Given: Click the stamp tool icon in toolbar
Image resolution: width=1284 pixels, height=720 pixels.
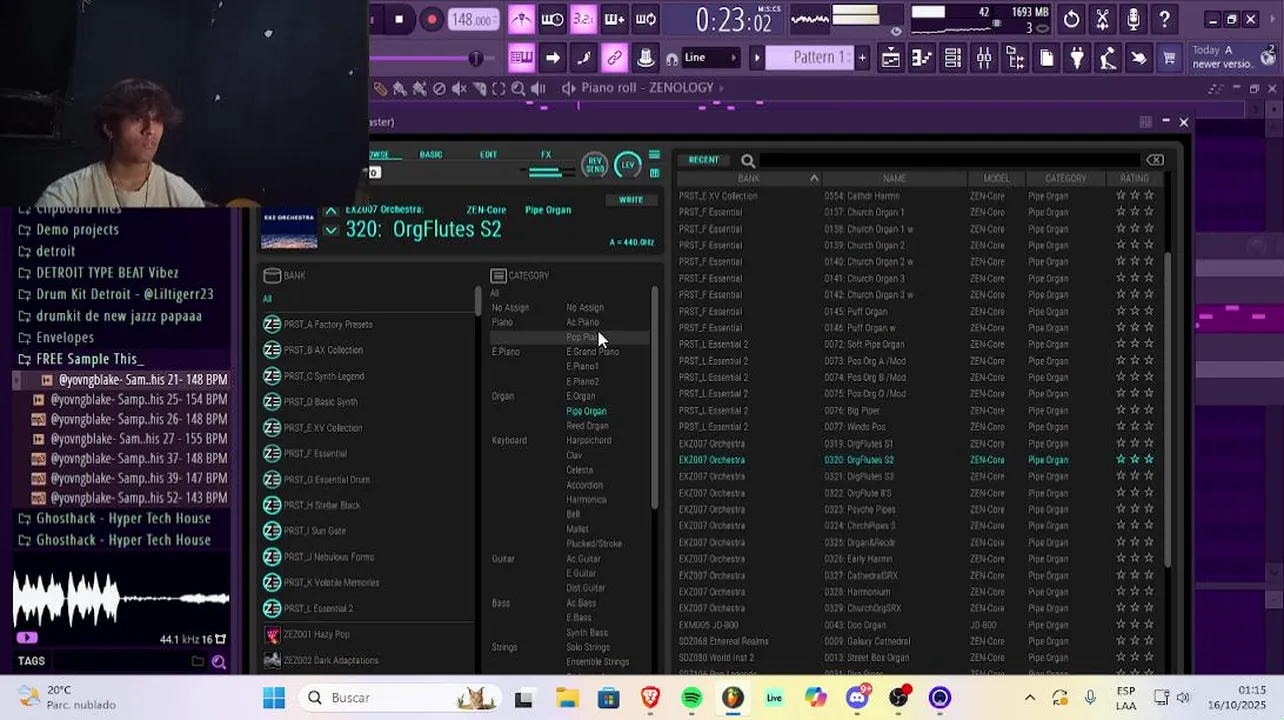Looking at the screenshot, I should (x=645, y=58).
